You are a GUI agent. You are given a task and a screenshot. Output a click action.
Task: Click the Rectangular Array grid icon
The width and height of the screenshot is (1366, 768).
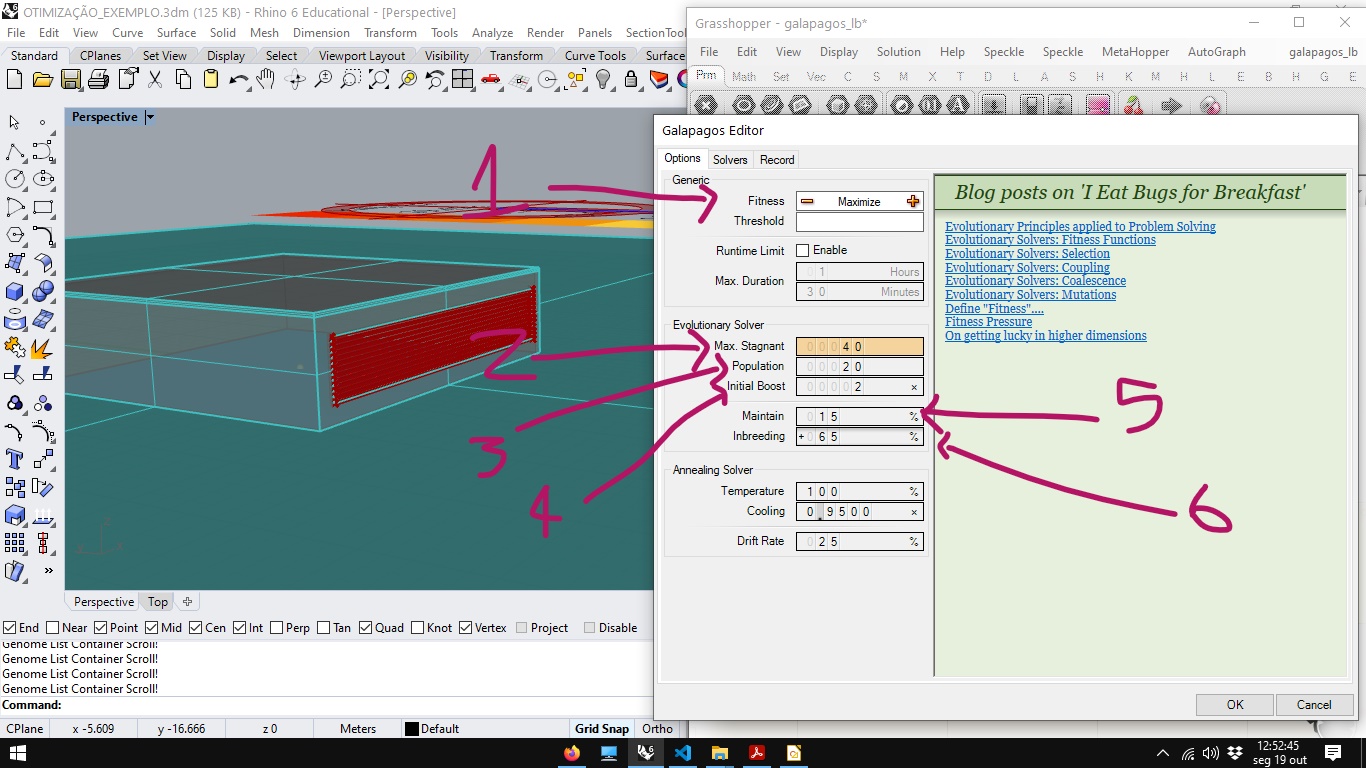15,543
